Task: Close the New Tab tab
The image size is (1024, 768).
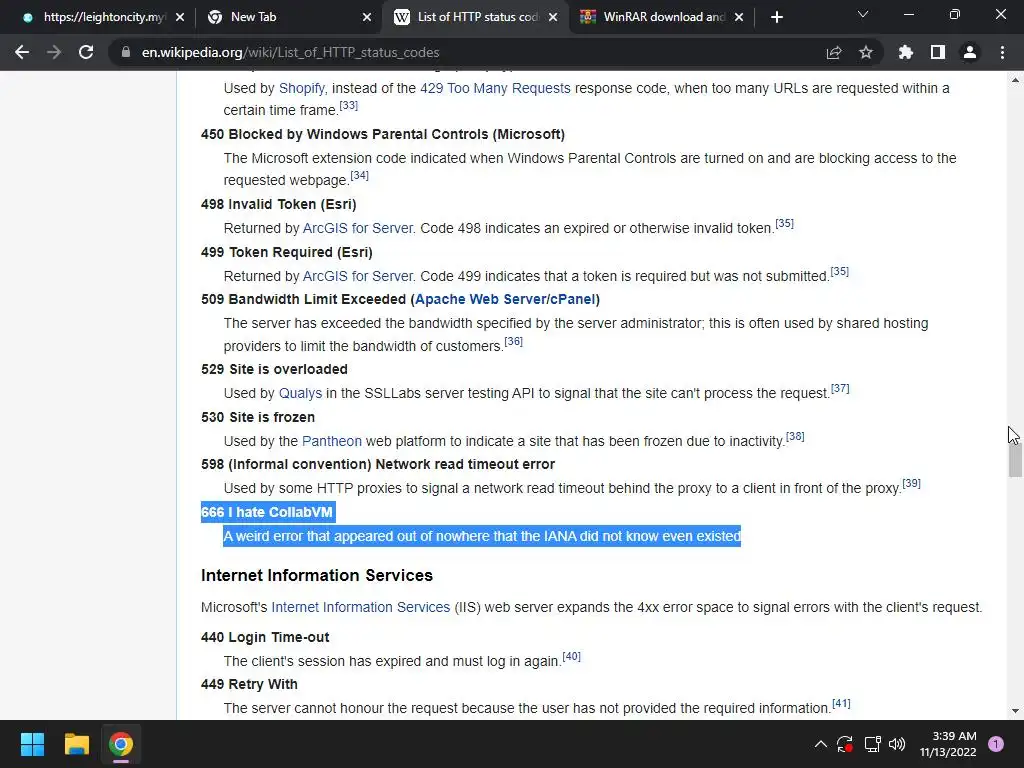Action: tap(367, 18)
